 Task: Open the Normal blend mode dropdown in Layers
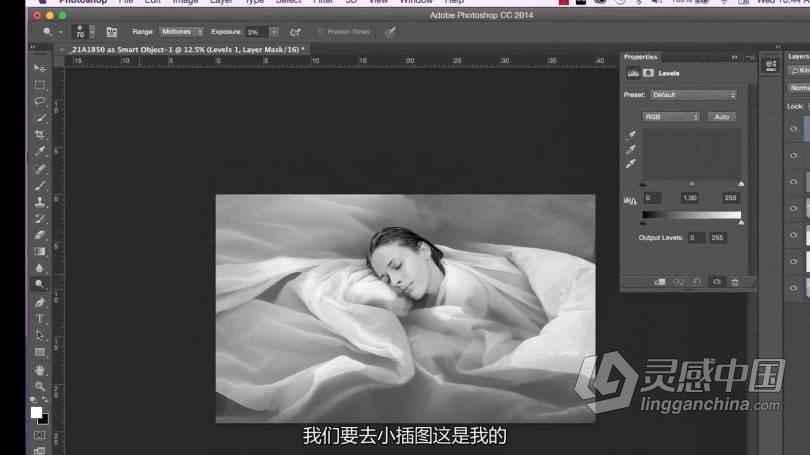(799, 88)
